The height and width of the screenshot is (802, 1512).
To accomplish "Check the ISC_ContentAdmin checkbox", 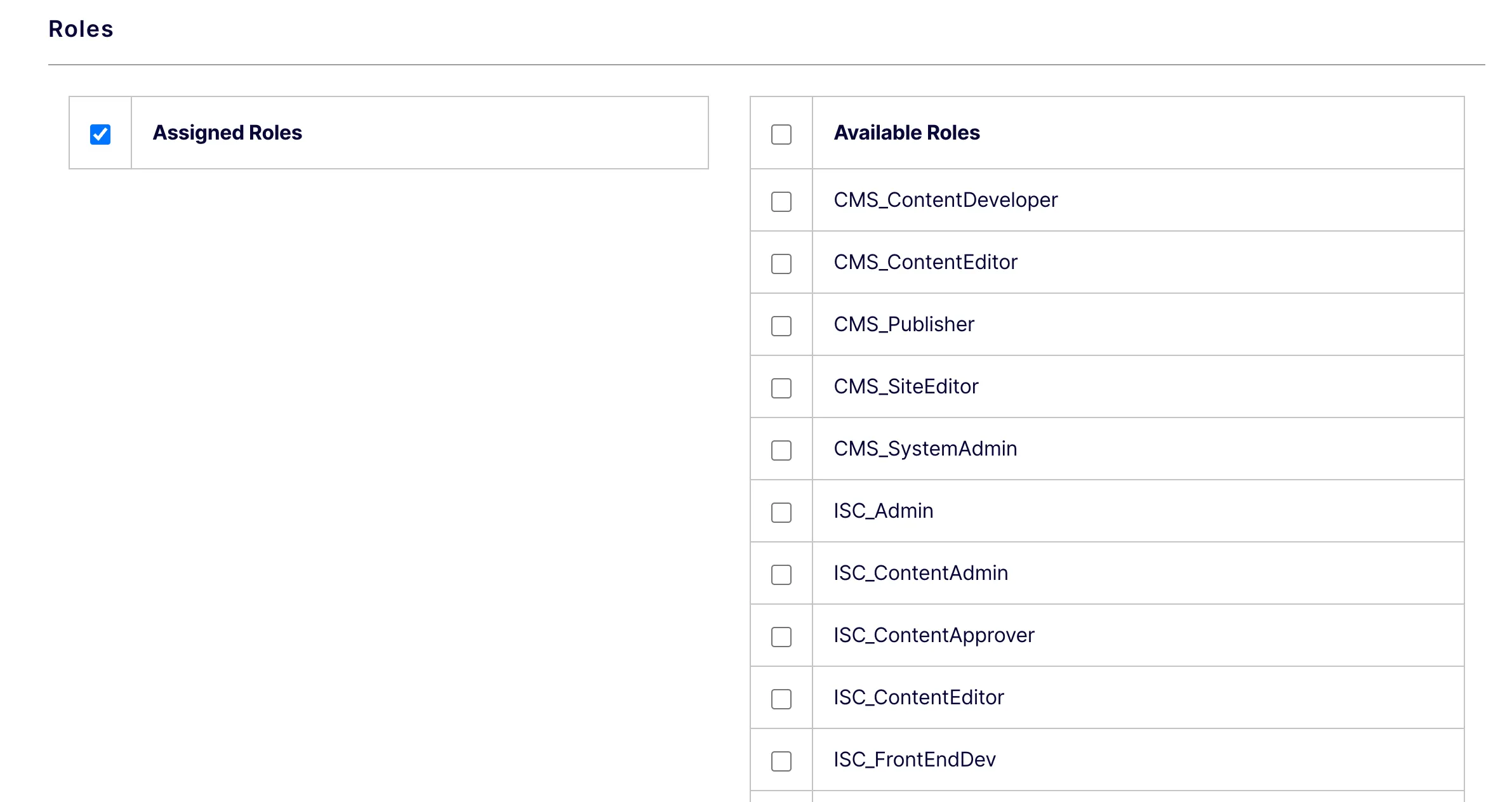I will [x=781, y=574].
